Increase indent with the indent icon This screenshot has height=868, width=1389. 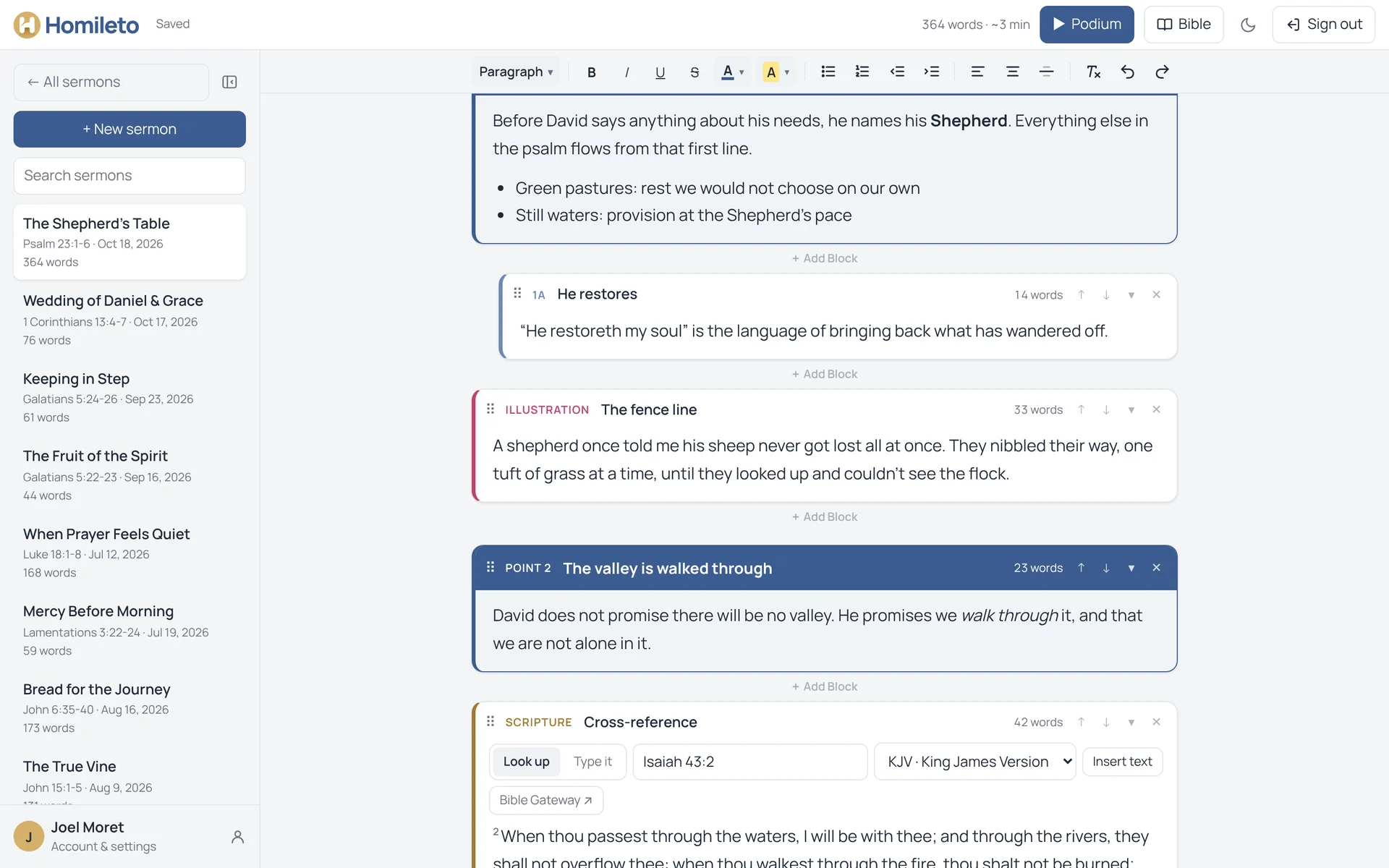[x=932, y=72]
